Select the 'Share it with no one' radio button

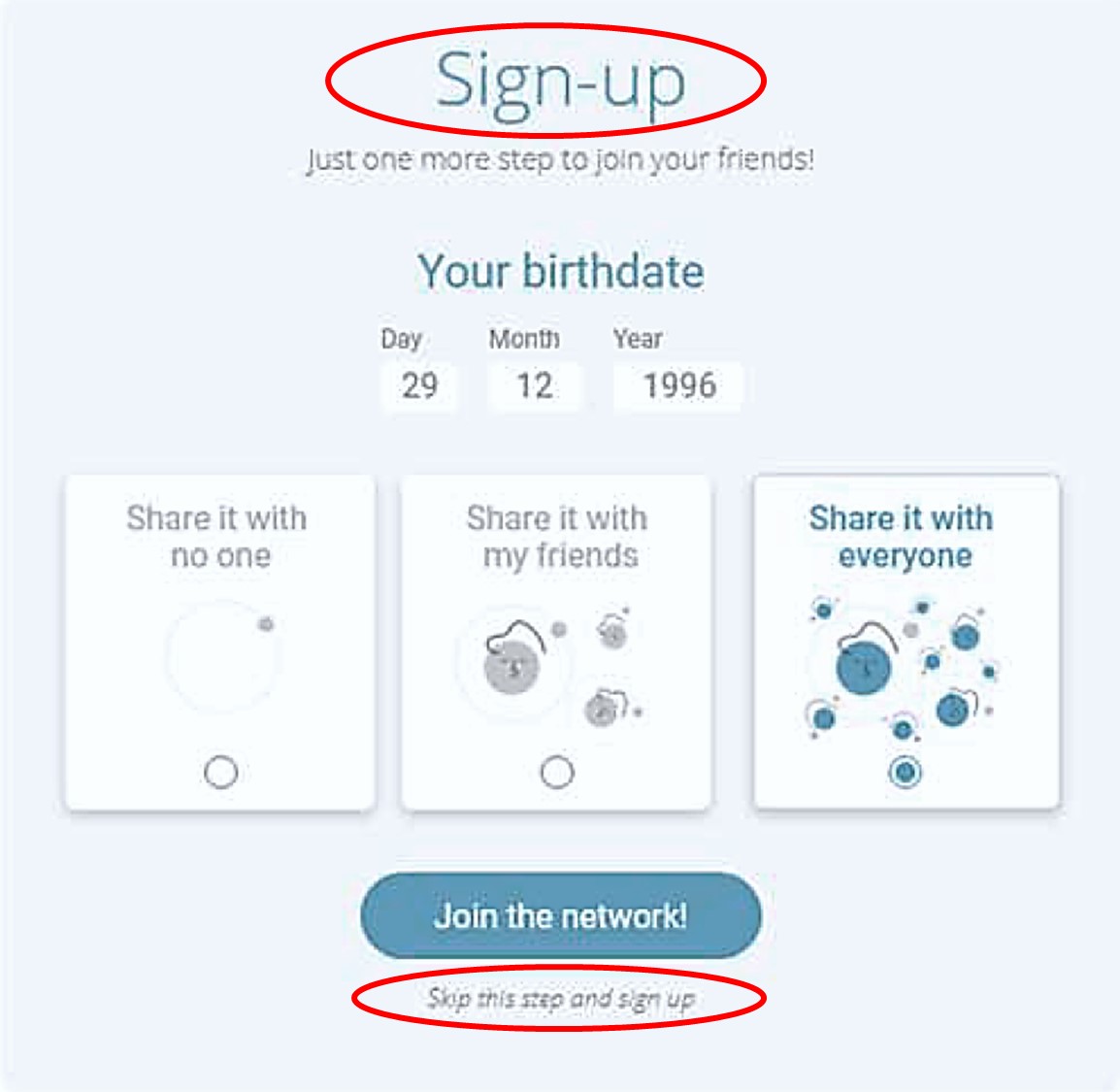pyautogui.click(x=220, y=772)
